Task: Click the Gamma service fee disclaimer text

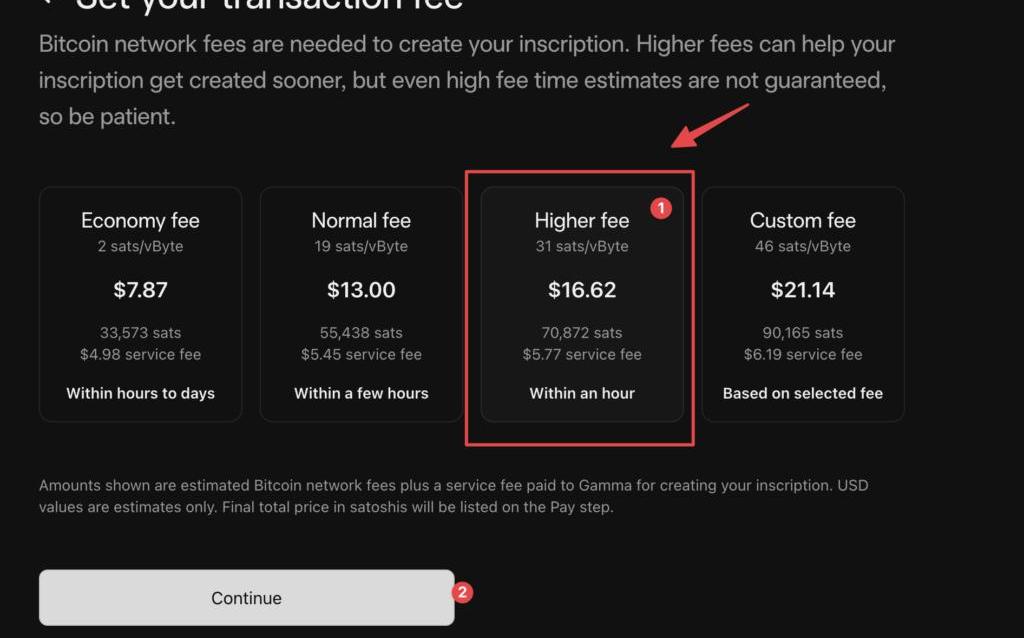Action: click(x=453, y=496)
